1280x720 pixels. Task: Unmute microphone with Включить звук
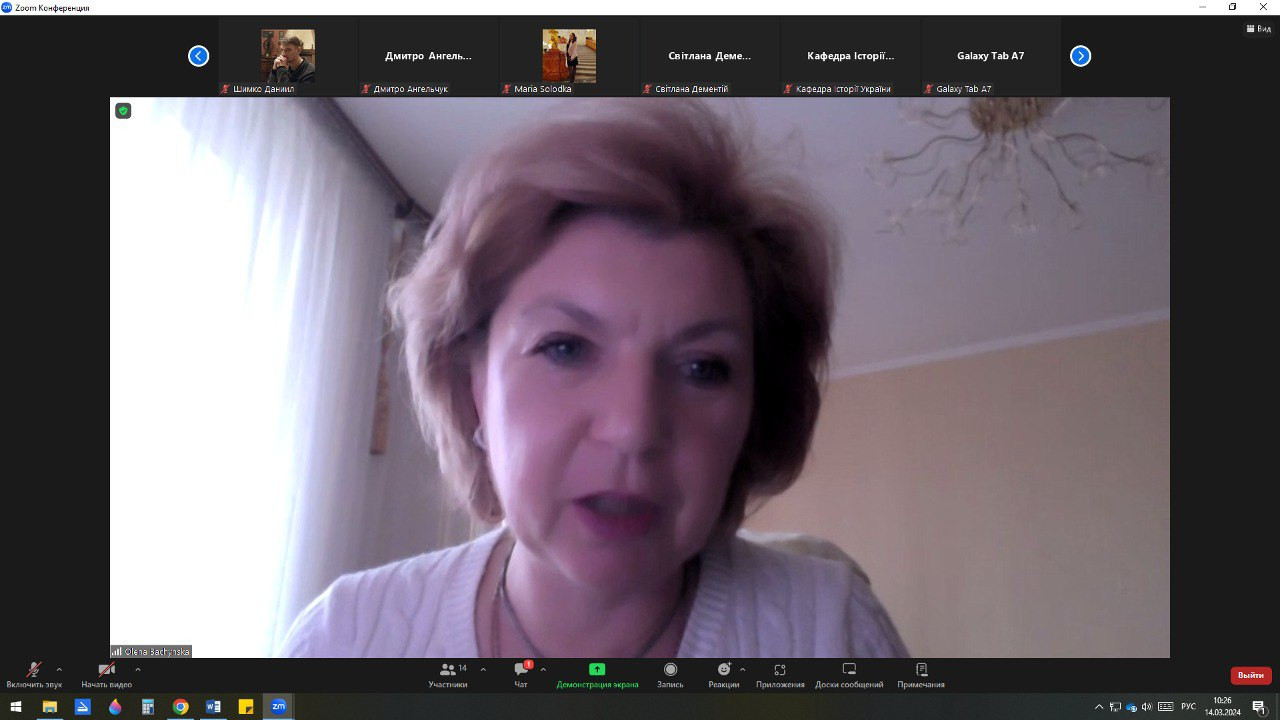click(x=34, y=675)
